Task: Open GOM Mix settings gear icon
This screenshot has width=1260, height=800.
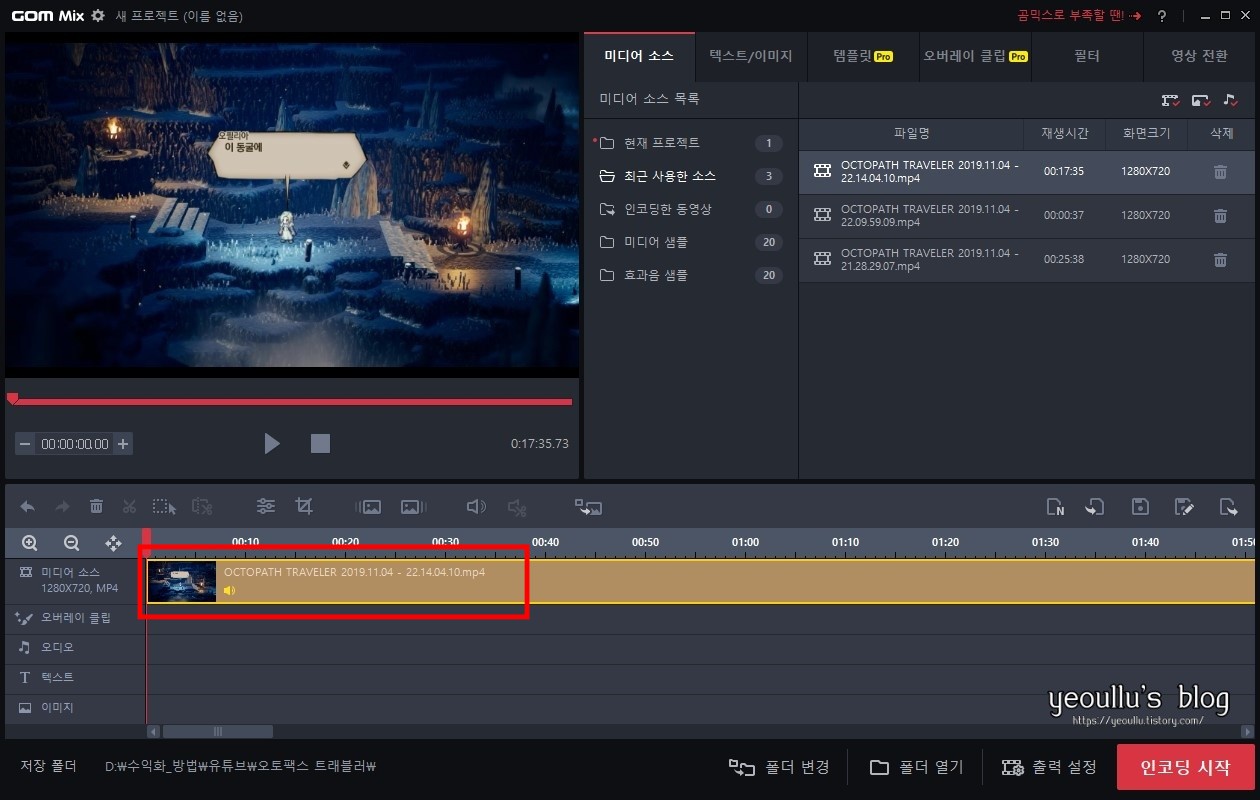Action: 97,16
